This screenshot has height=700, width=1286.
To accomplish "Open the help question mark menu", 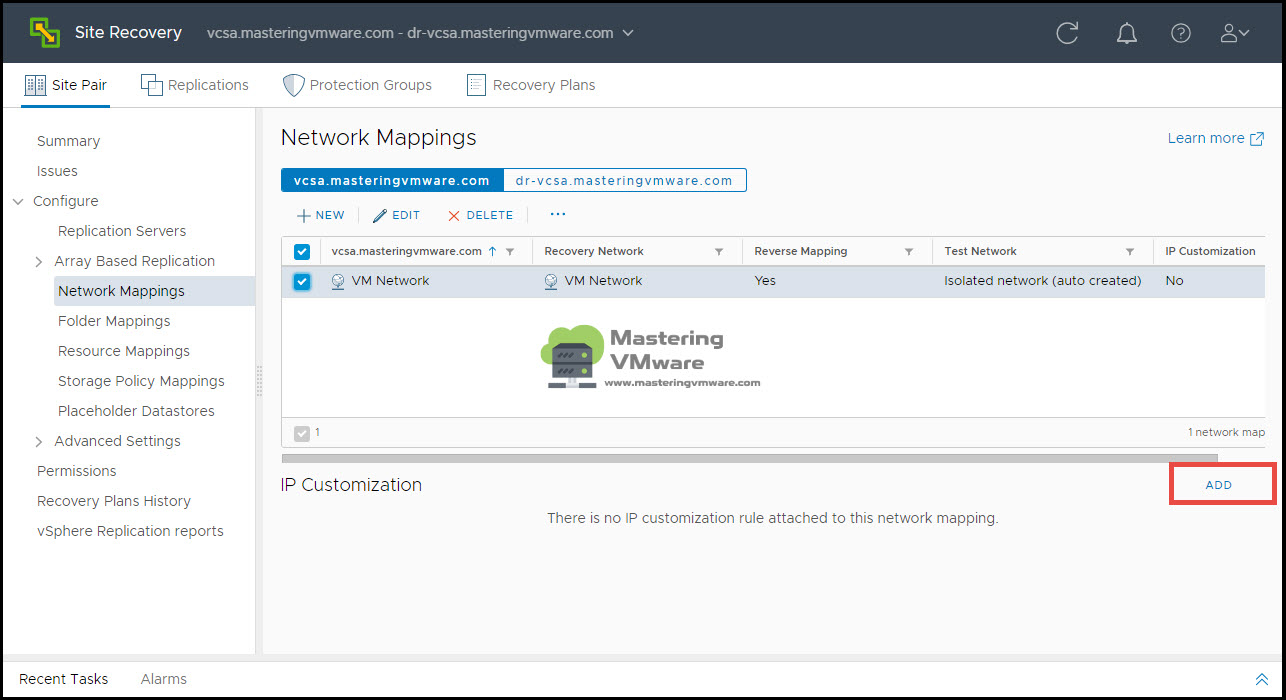I will (x=1181, y=33).
